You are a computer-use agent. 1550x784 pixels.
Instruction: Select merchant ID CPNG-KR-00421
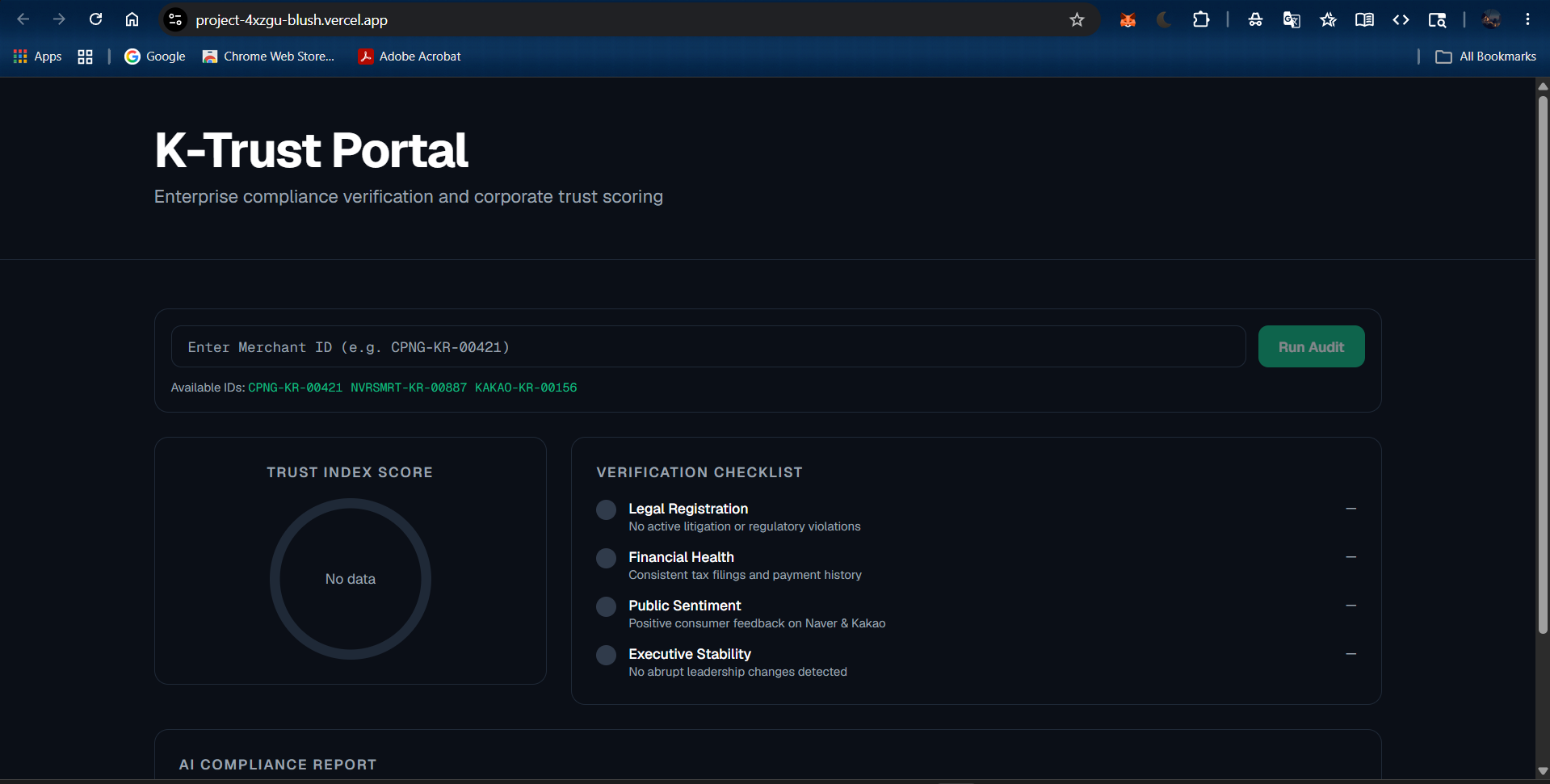pyautogui.click(x=295, y=388)
